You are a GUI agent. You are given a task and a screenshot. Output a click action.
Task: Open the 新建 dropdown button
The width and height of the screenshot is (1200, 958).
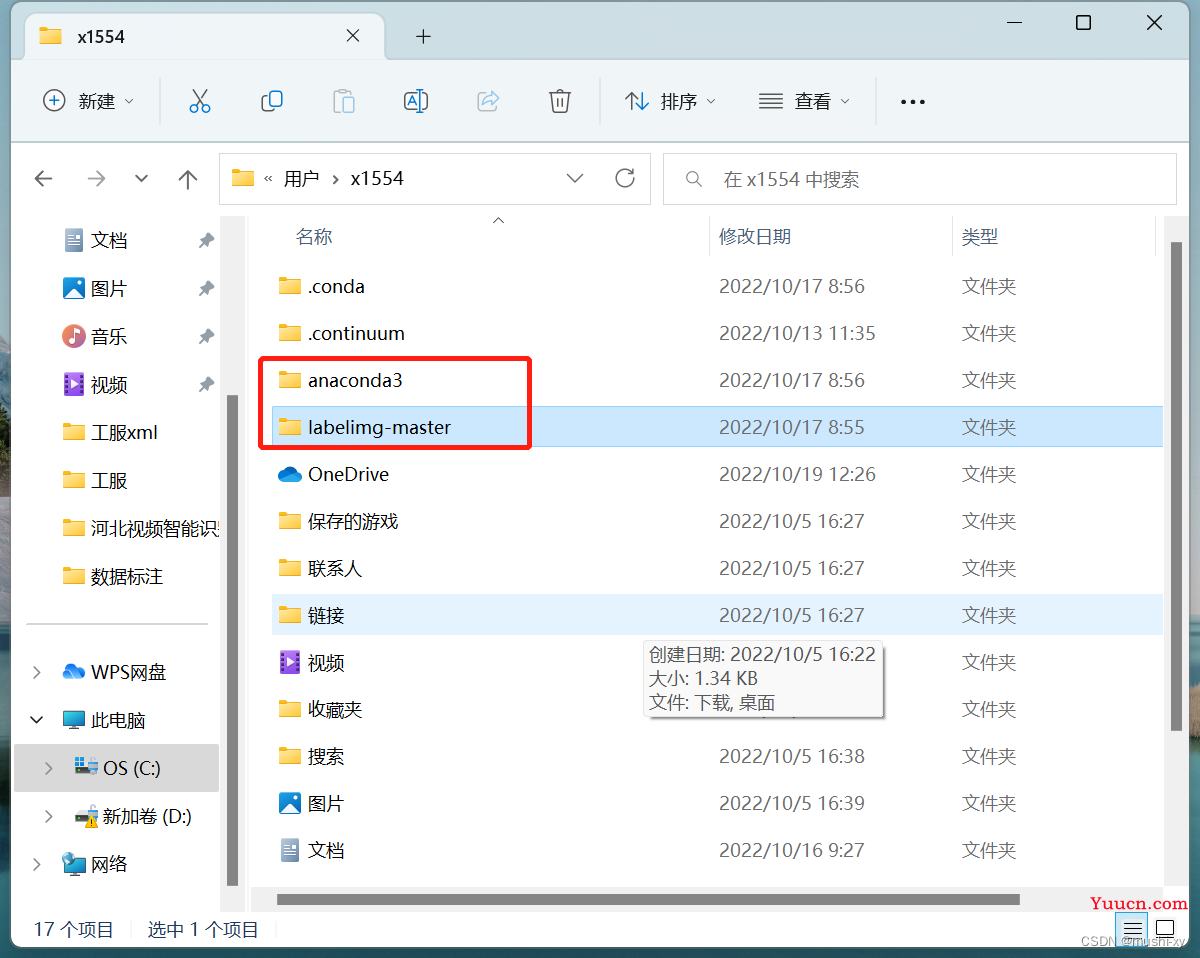click(88, 101)
